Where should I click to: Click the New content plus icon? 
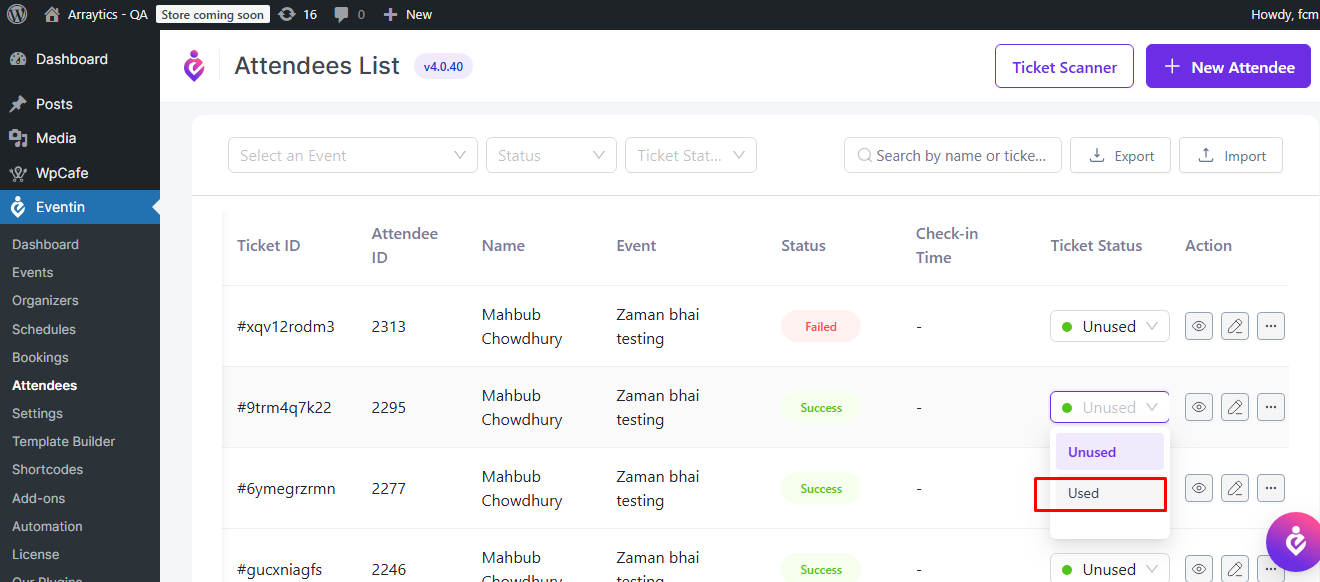click(390, 14)
